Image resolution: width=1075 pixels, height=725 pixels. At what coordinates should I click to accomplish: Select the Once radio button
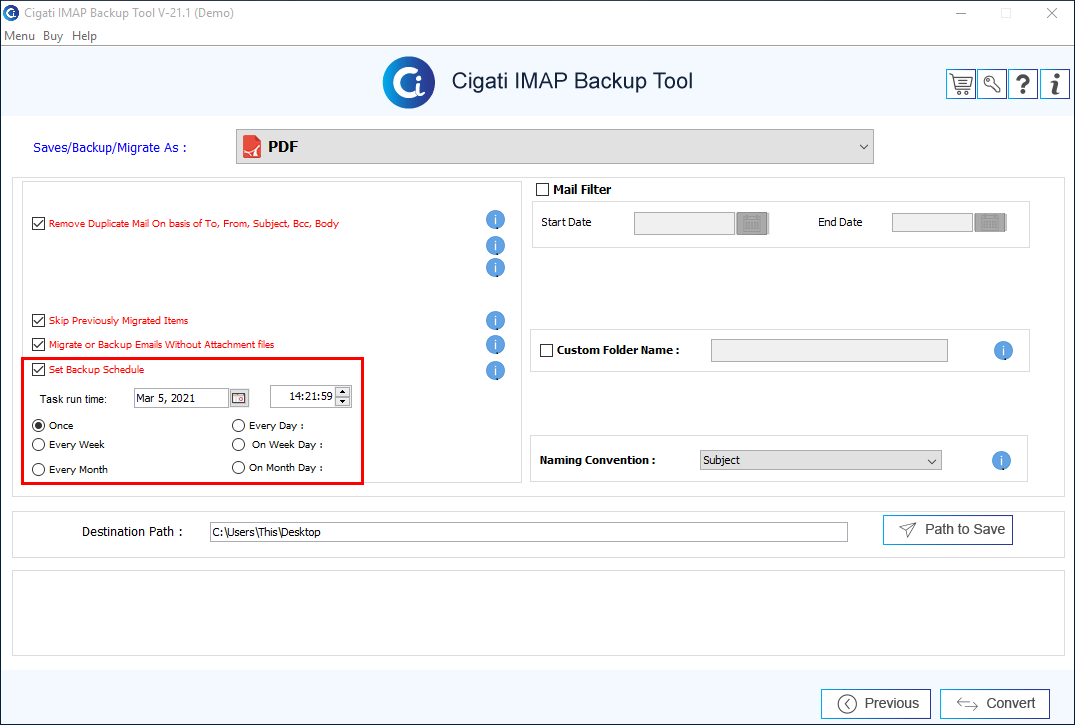pos(38,426)
